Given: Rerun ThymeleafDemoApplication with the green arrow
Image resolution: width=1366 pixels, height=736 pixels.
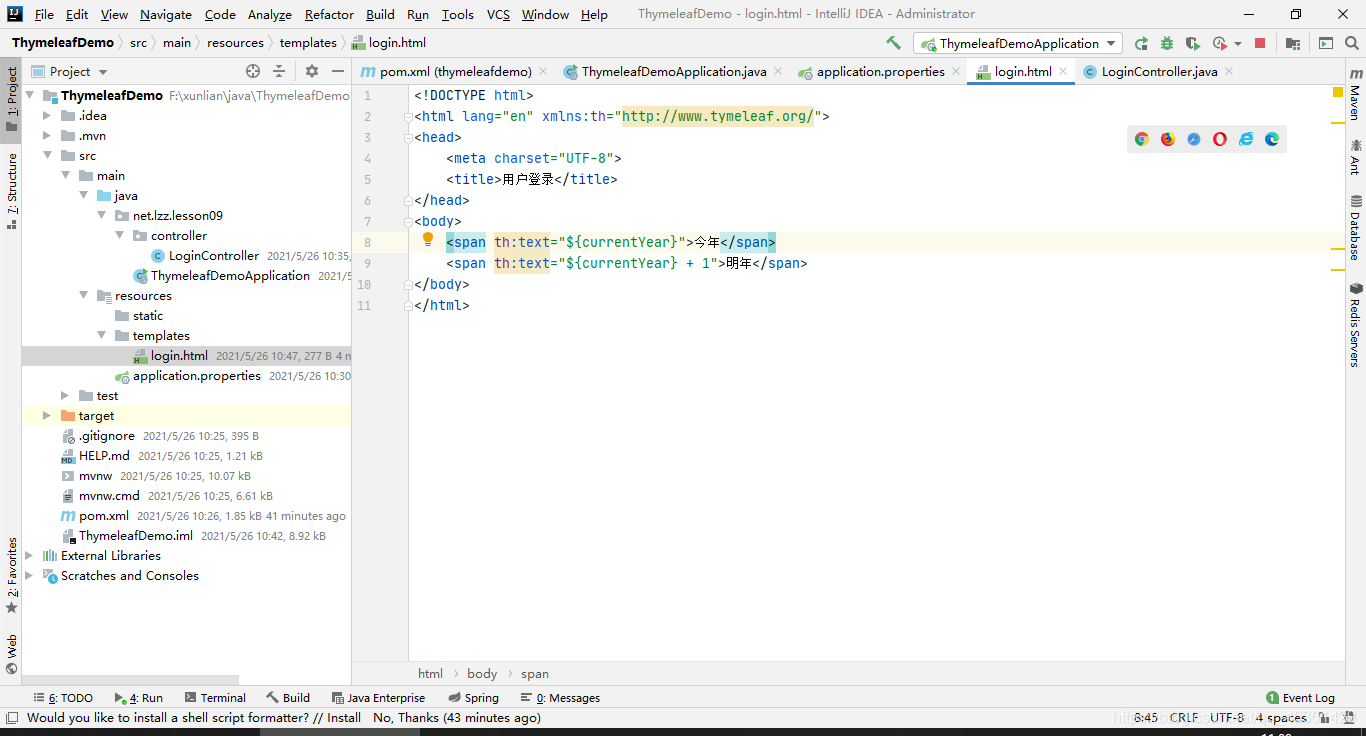Looking at the screenshot, I should coord(1141,43).
